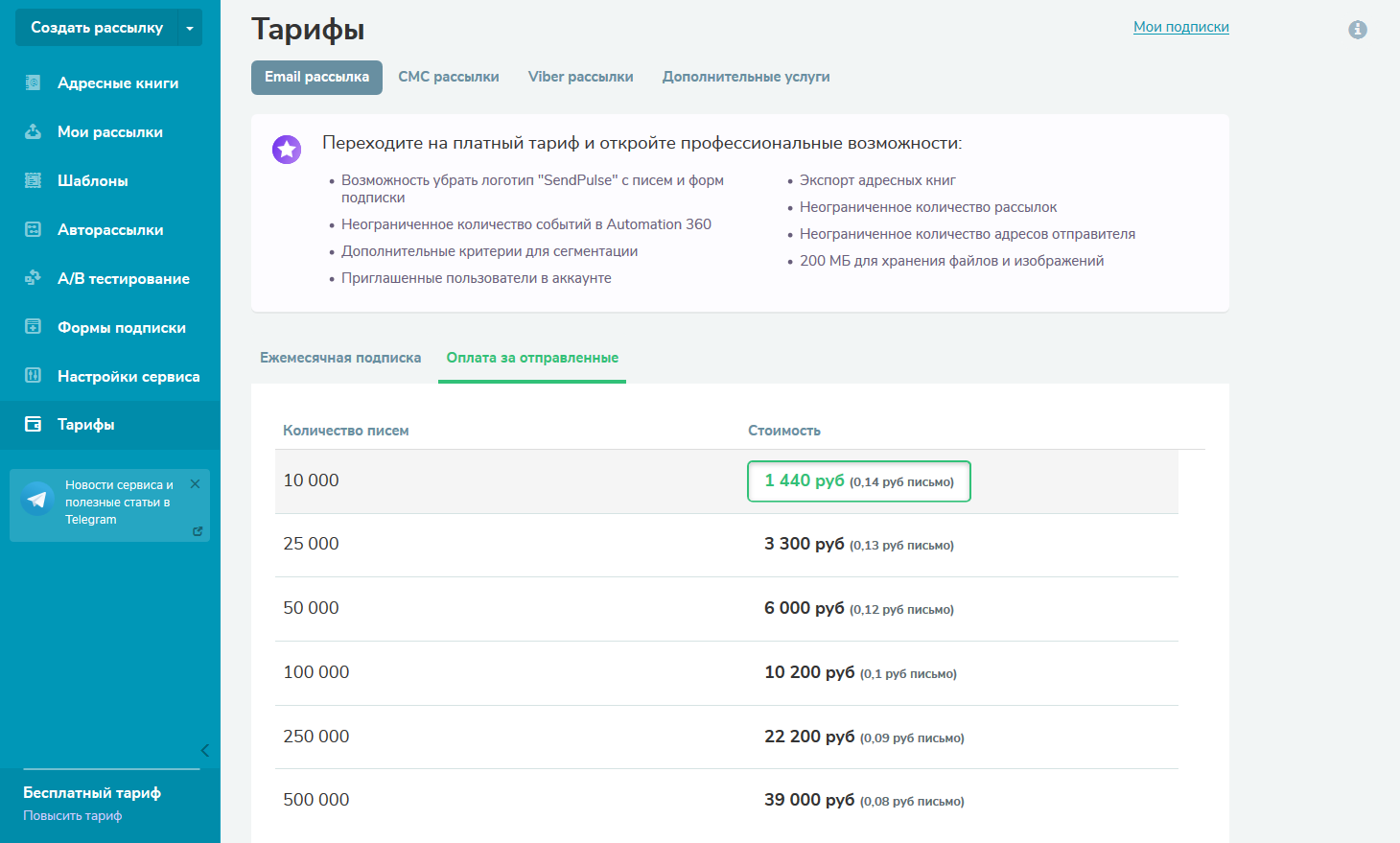Click the Address books sidebar icon
Viewport: 1400px width, 843px height.
tap(33, 83)
